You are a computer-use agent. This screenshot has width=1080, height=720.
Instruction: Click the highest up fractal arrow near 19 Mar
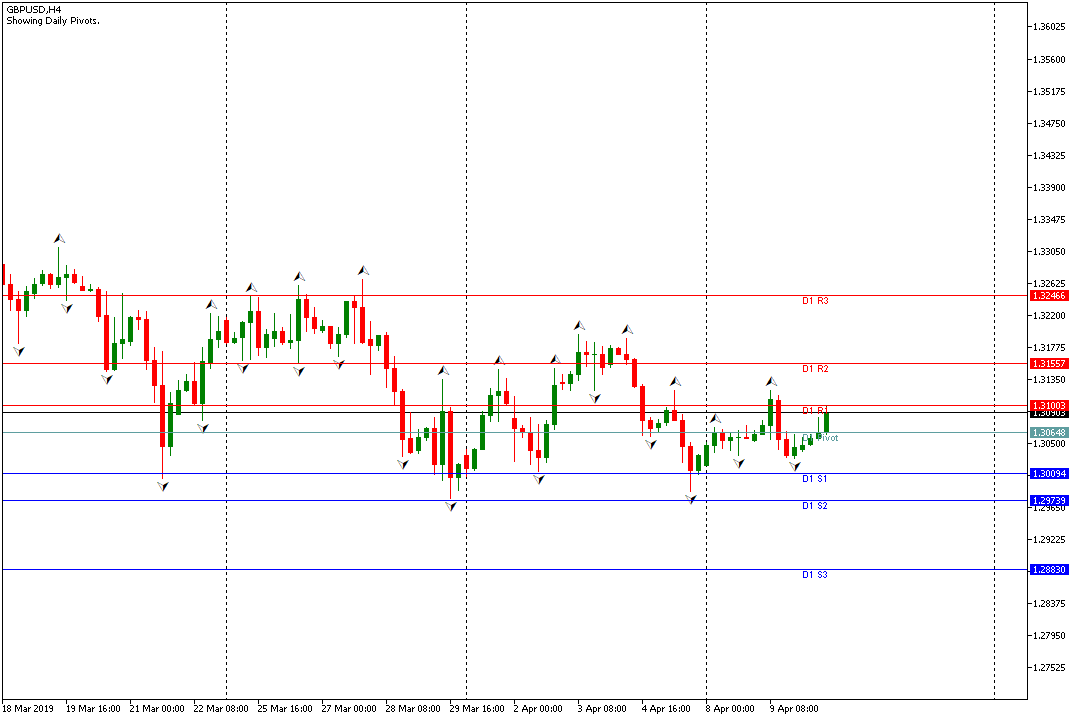click(x=59, y=238)
